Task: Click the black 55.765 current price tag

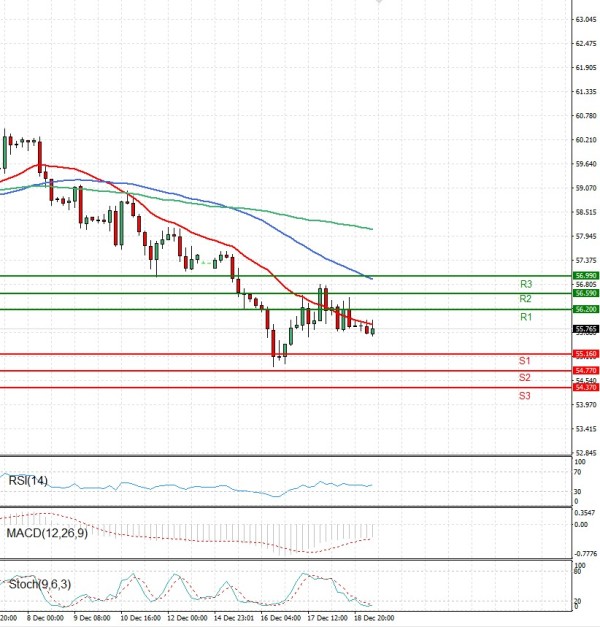Action: [x=585, y=329]
